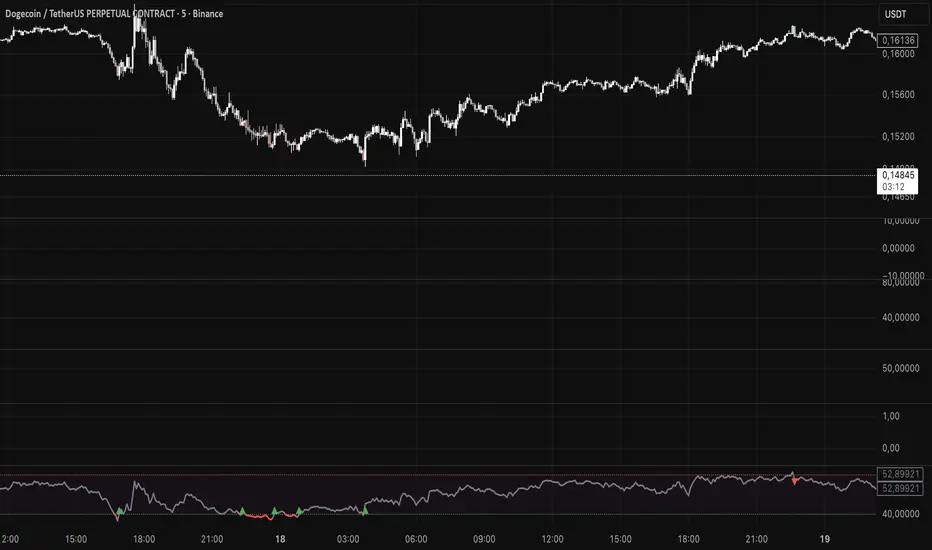Click the 0,16000 price axis label
Viewport: 932px width, 550px height.
[898, 54]
